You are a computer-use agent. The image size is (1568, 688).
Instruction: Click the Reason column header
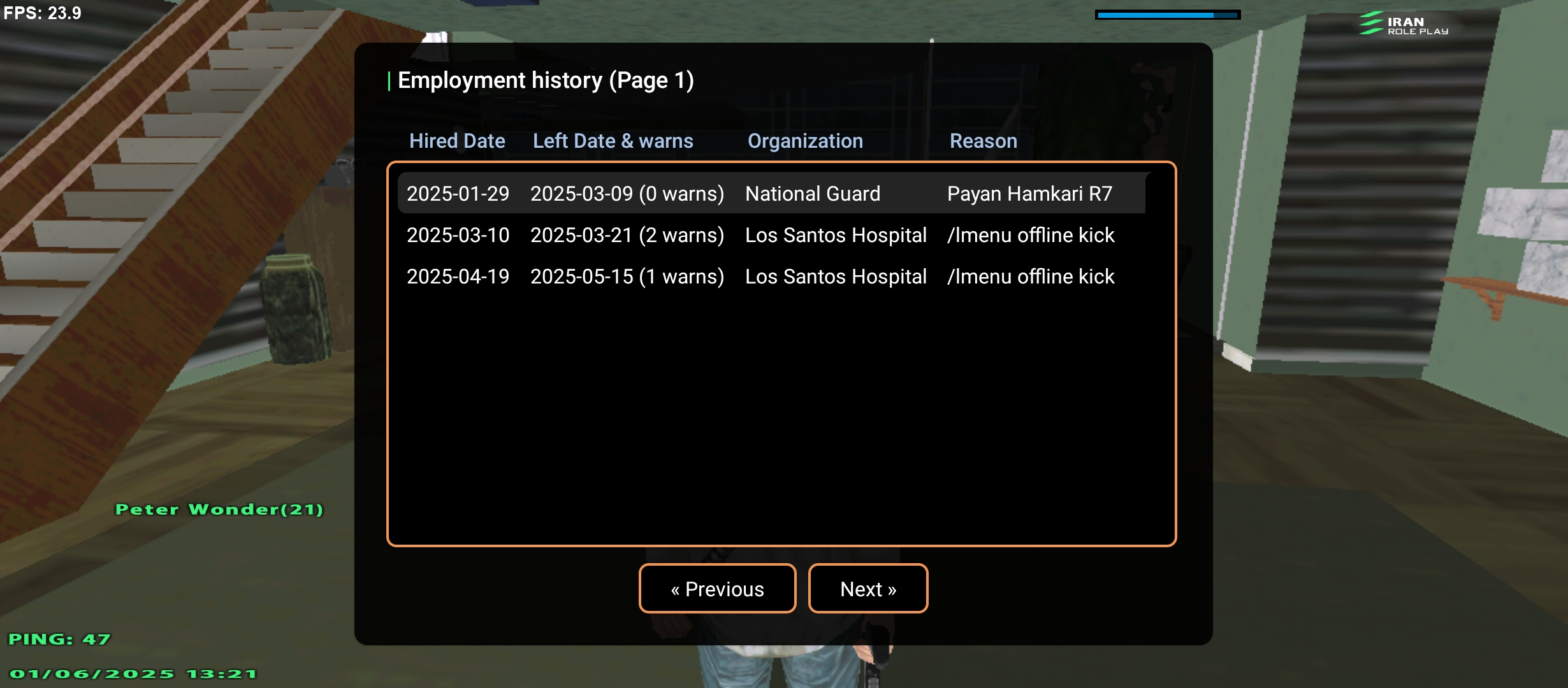983,141
